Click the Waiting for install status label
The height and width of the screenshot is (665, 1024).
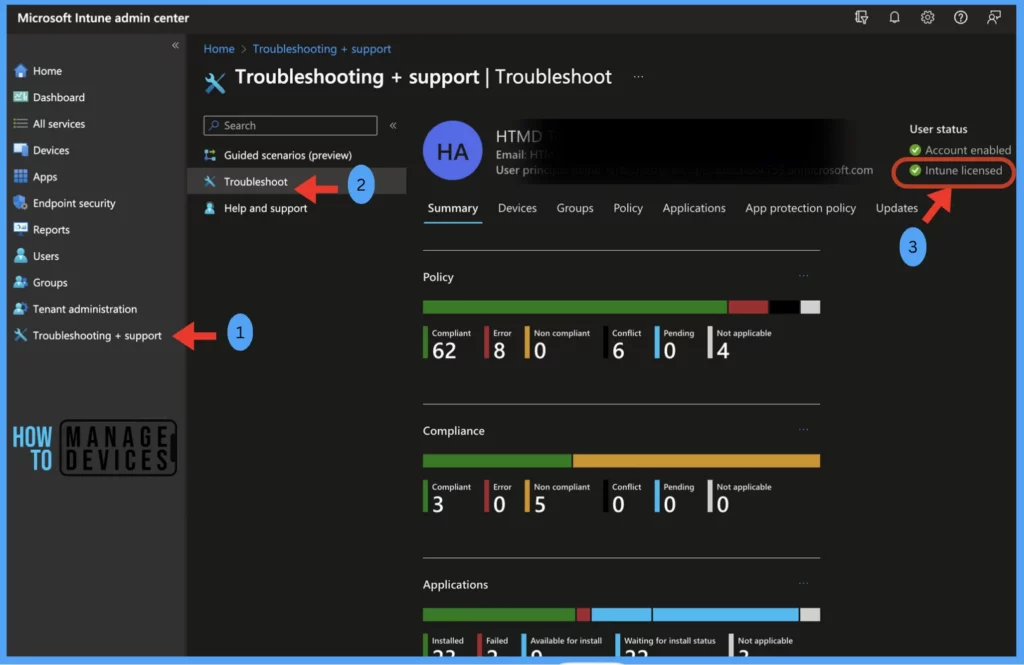[x=669, y=641]
